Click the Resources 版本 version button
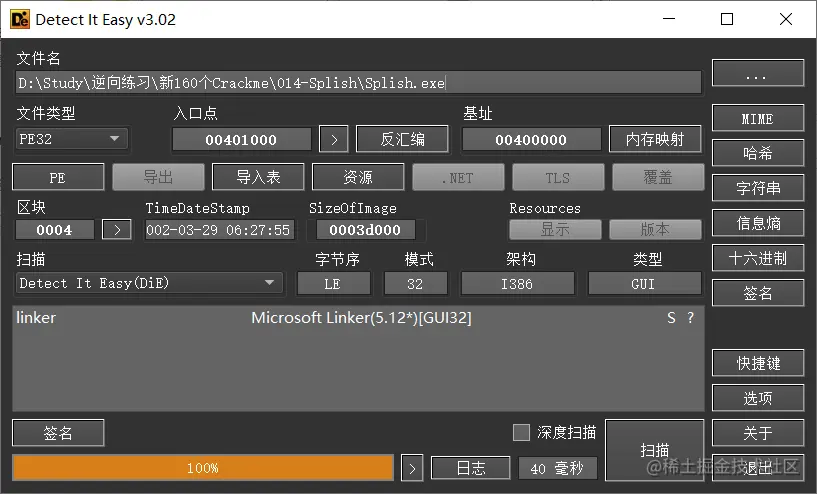Screen dimensions: 817x494 point(655,229)
